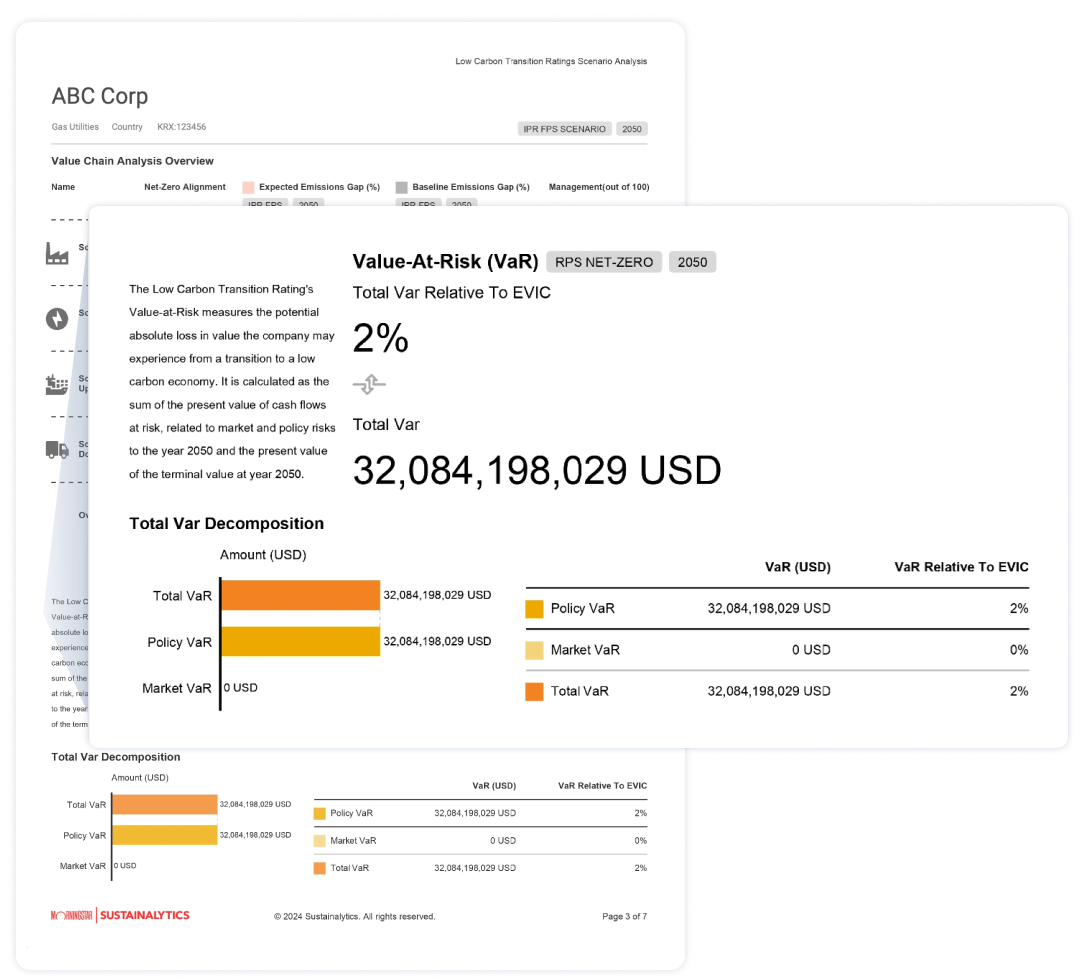Image resolution: width=1080 pixels, height=980 pixels.
Task: Click the delivery truck icon
Action: (57, 450)
